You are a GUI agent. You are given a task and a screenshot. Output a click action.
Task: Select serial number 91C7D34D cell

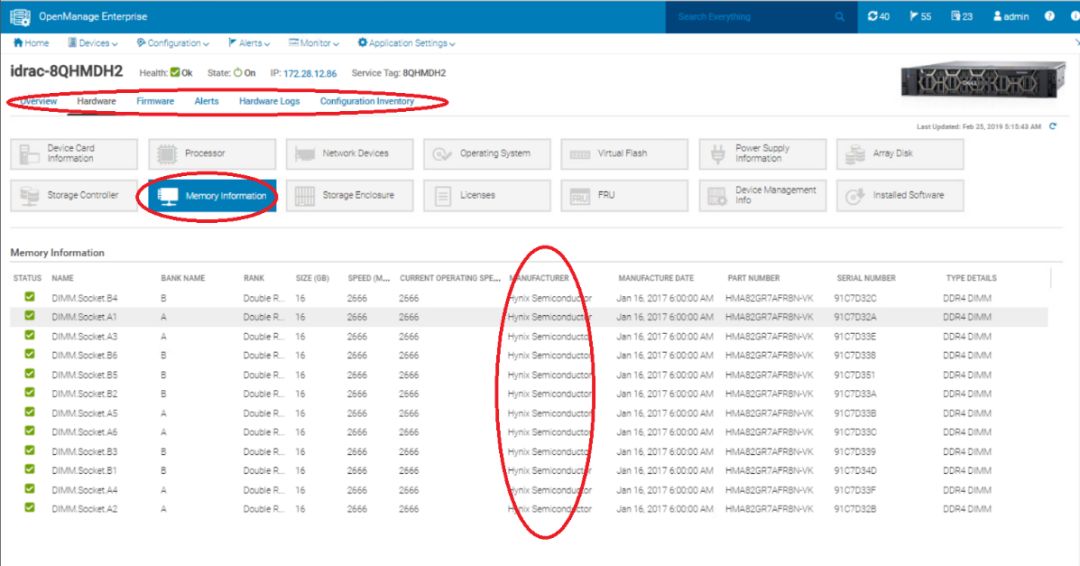pos(855,471)
